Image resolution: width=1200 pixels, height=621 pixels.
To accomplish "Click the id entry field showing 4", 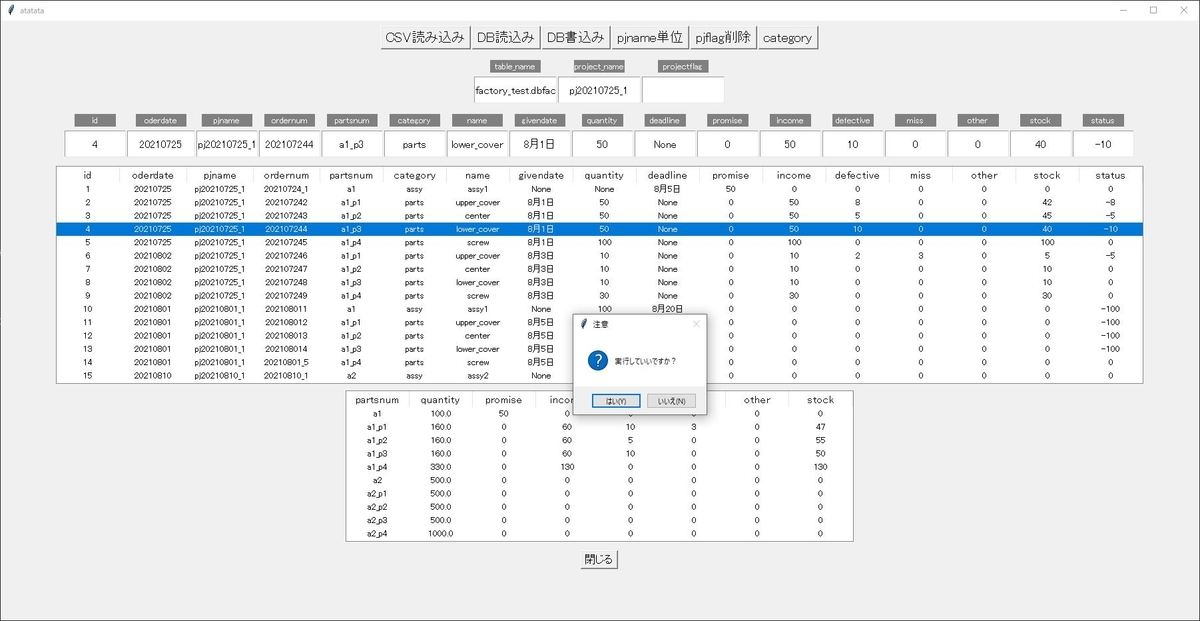I will [x=95, y=144].
